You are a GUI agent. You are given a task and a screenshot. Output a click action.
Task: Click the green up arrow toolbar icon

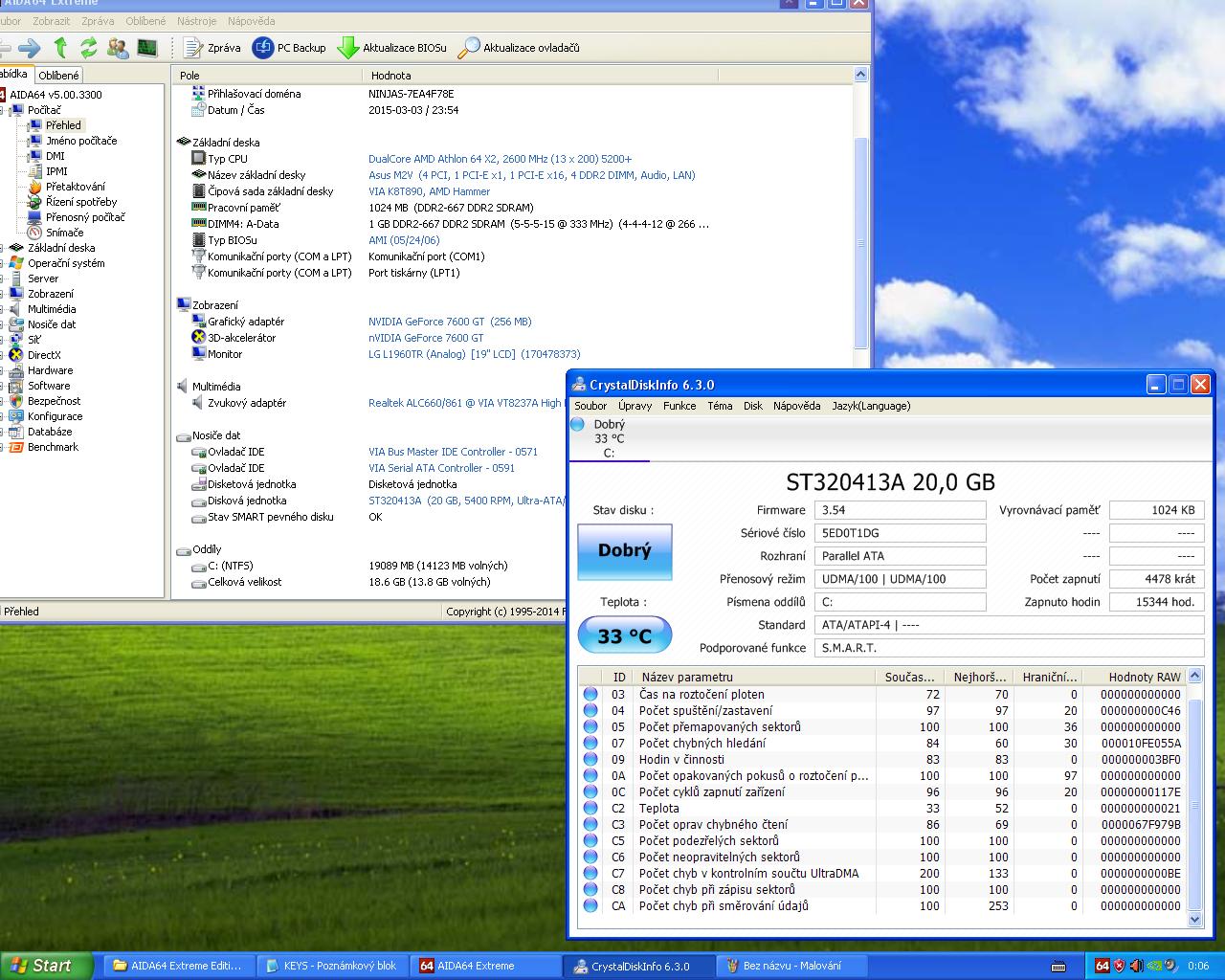tap(60, 48)
